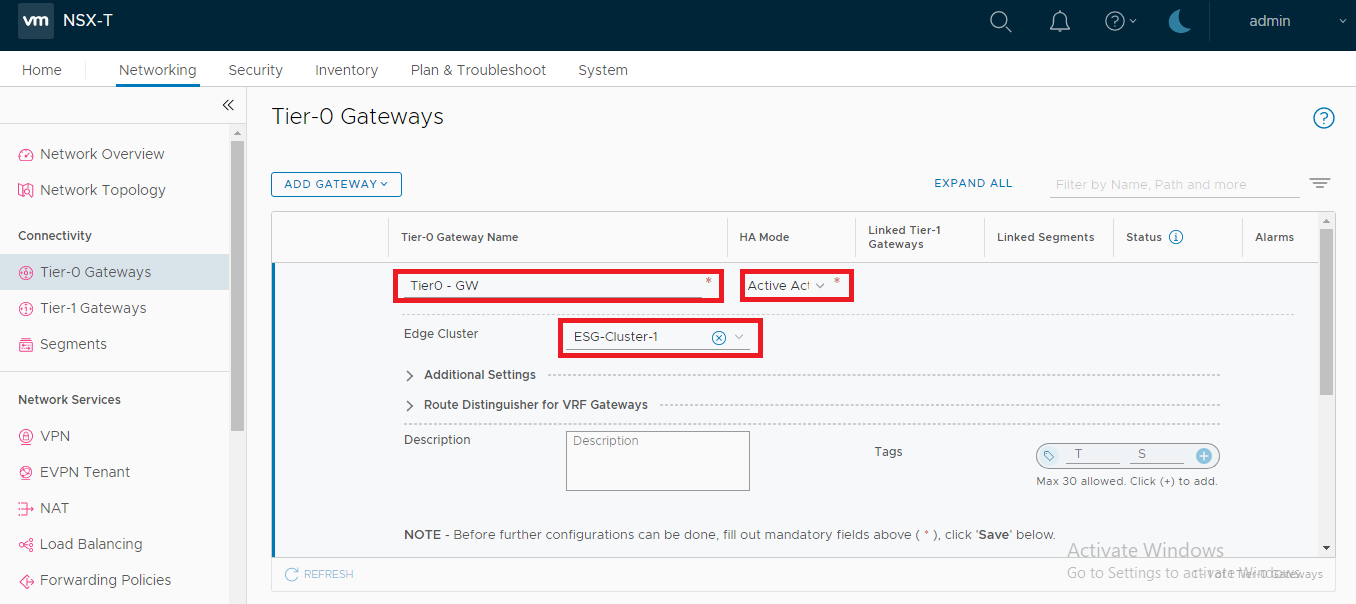The image size is (1356, 604).
Task: Click into the Description text area
Action: tap(658, 461)
